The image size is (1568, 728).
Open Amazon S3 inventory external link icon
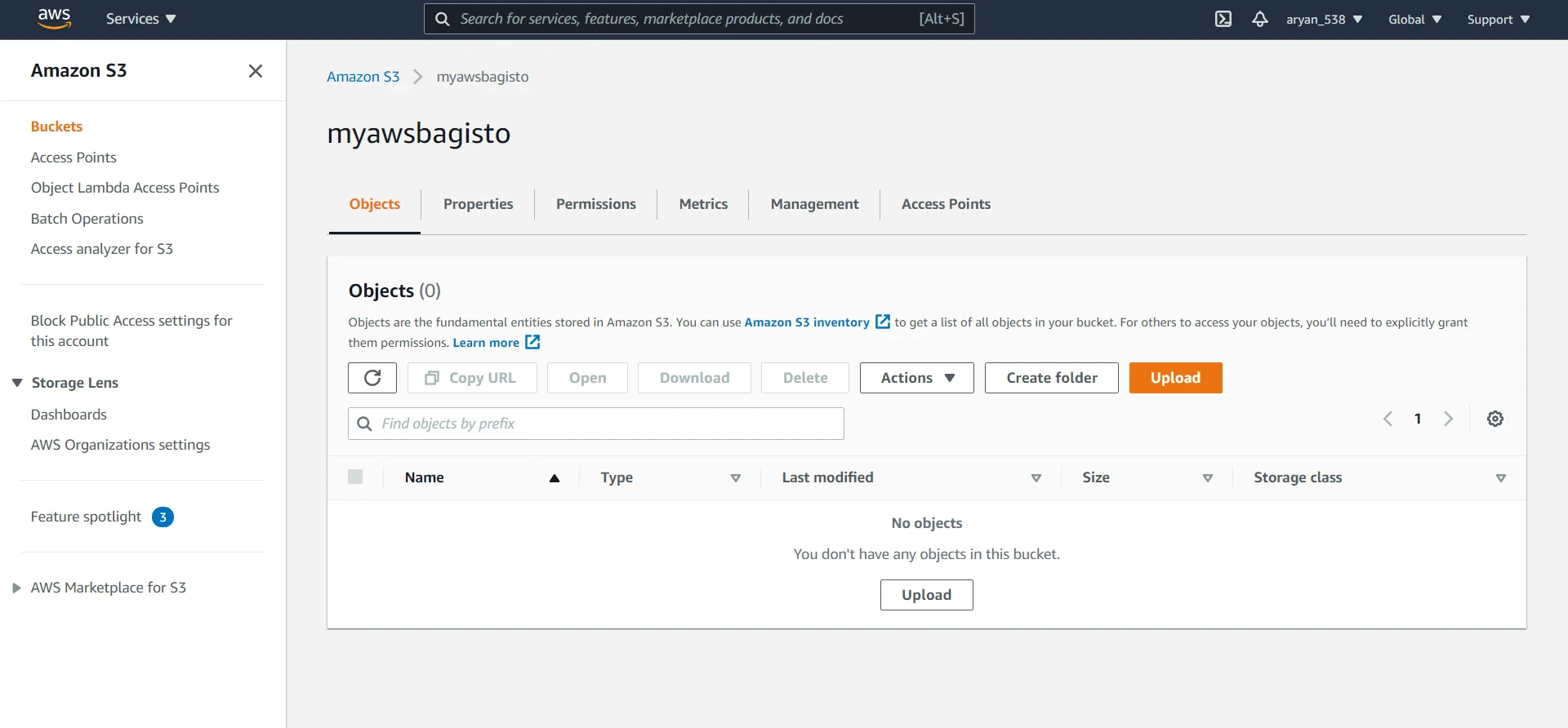click(x=883, y=322)
